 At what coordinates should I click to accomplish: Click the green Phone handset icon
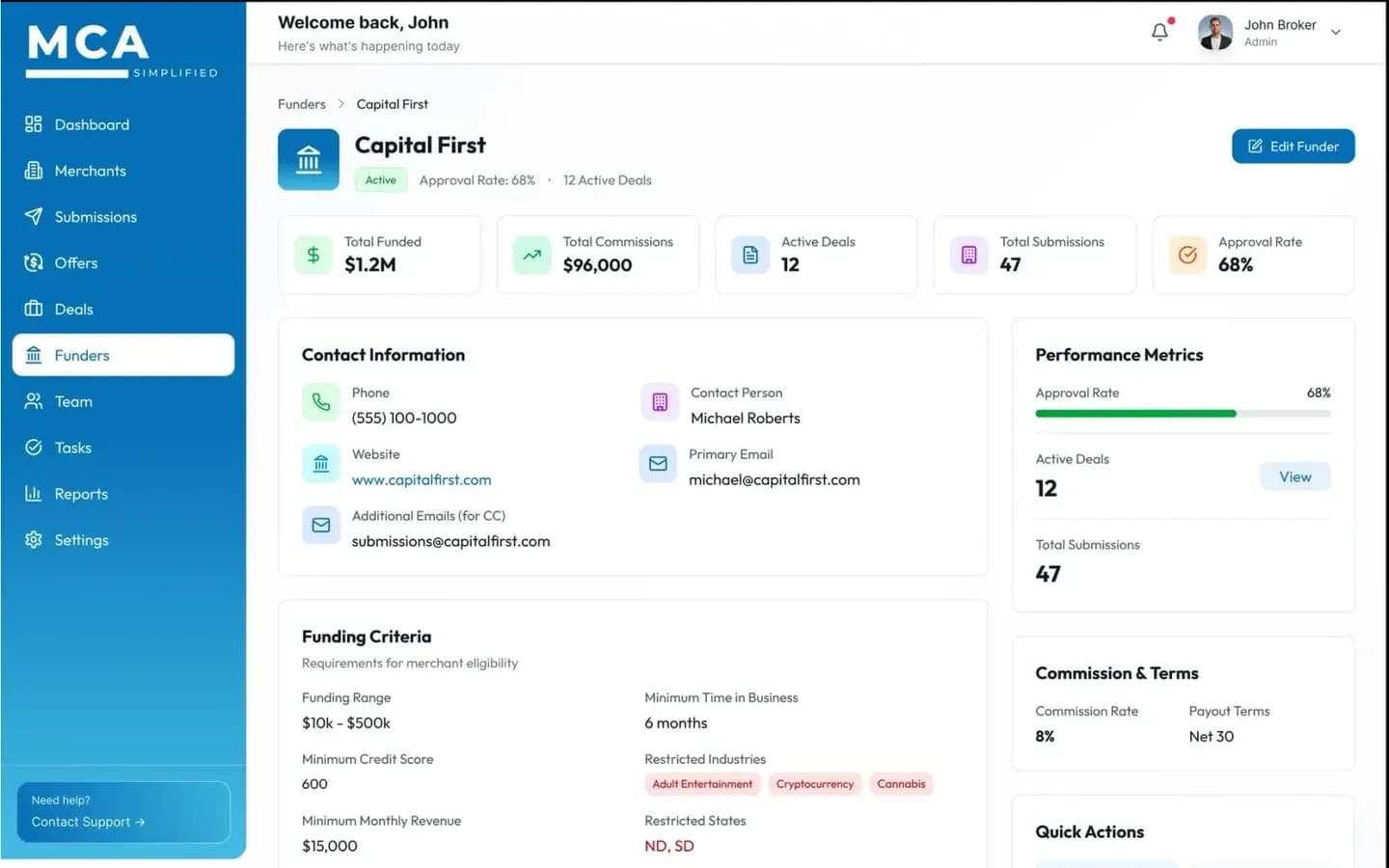321,402
